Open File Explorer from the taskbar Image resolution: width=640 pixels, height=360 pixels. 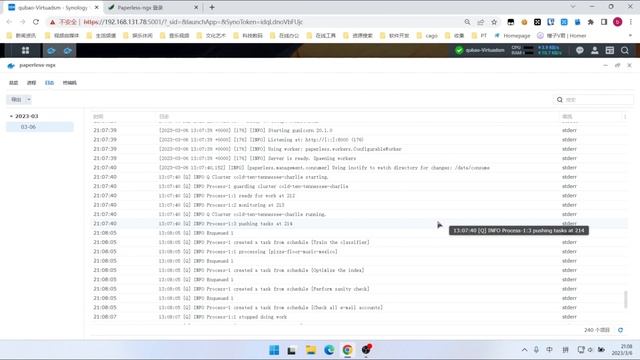tap(311, 350)
